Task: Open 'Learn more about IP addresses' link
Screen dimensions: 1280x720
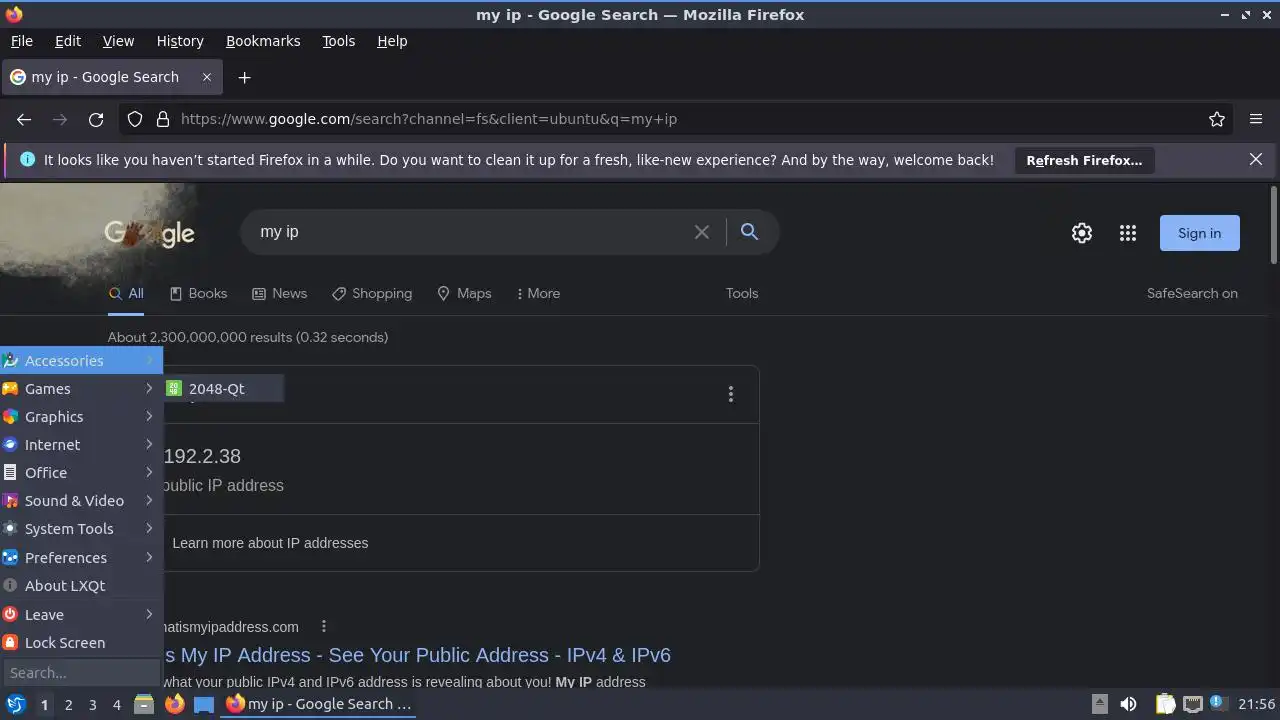Action: coord(270,543)
